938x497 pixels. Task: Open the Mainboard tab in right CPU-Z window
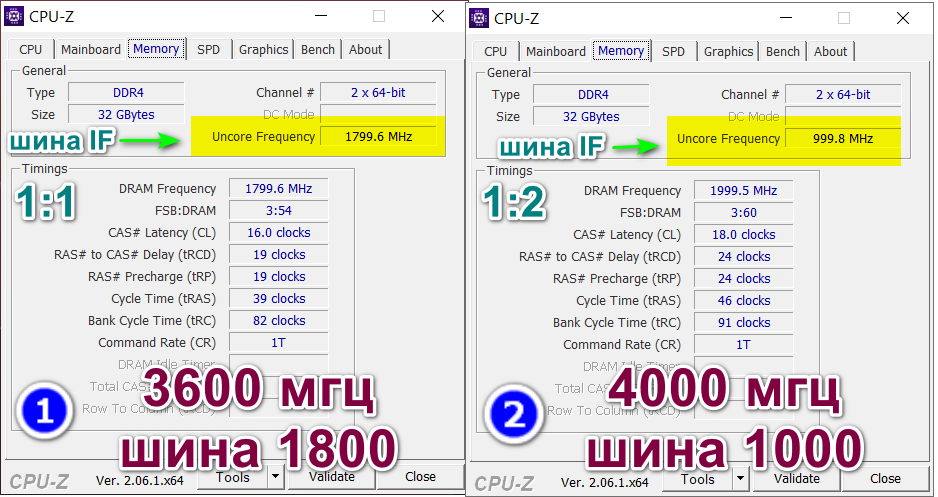[556, 51]
